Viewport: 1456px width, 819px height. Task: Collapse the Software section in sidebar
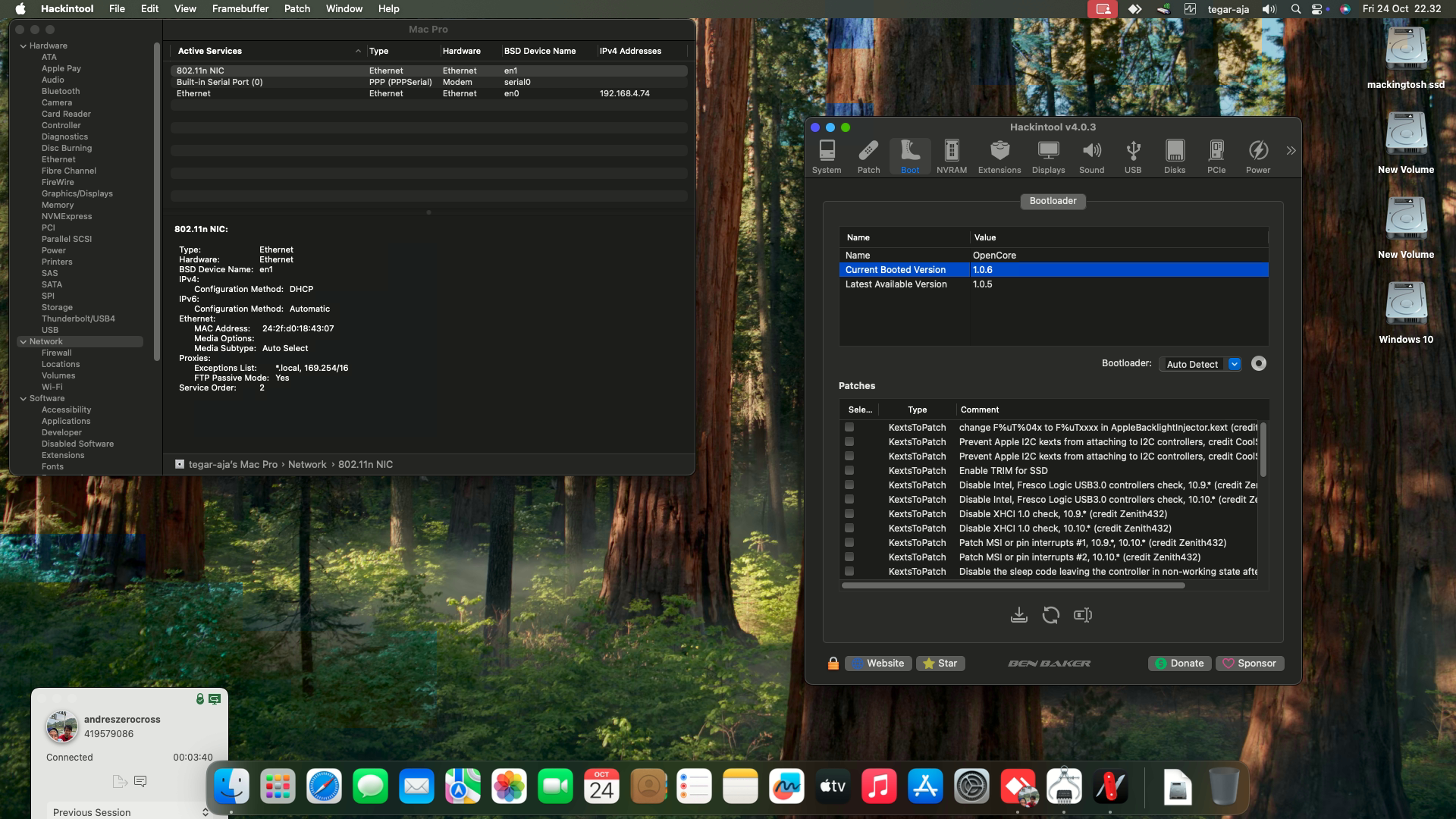pyautogui.click(x=24, y=399)
